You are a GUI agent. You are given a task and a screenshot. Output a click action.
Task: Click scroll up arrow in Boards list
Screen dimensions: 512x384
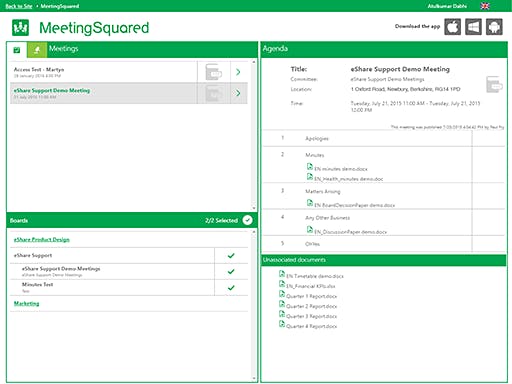point(254,231)
